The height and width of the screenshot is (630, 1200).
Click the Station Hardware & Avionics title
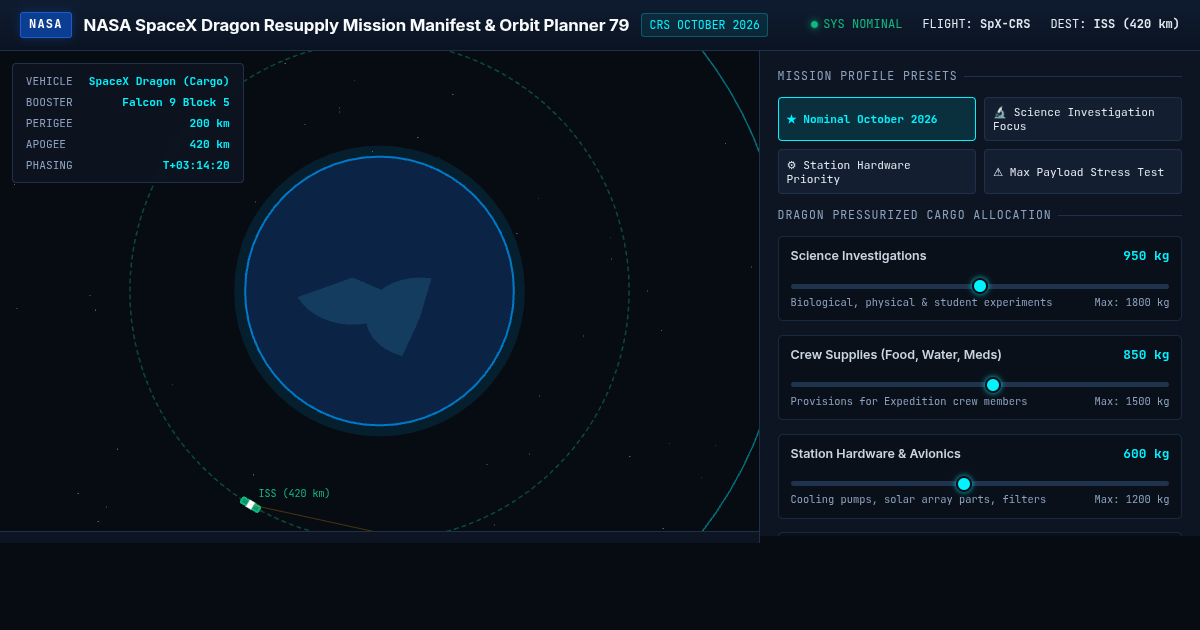click(x=875, y=454)
